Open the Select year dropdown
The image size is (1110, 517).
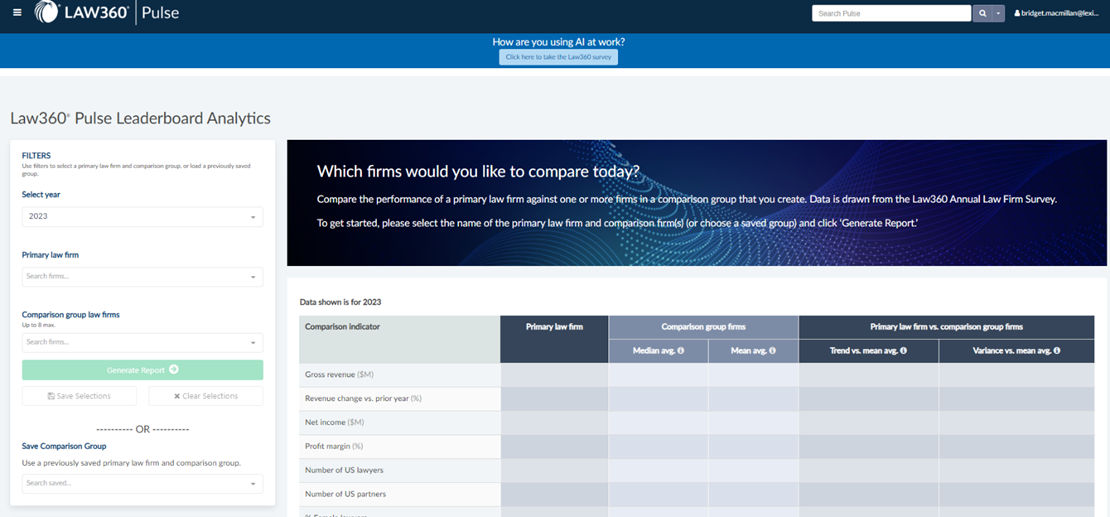coord(142,217)
